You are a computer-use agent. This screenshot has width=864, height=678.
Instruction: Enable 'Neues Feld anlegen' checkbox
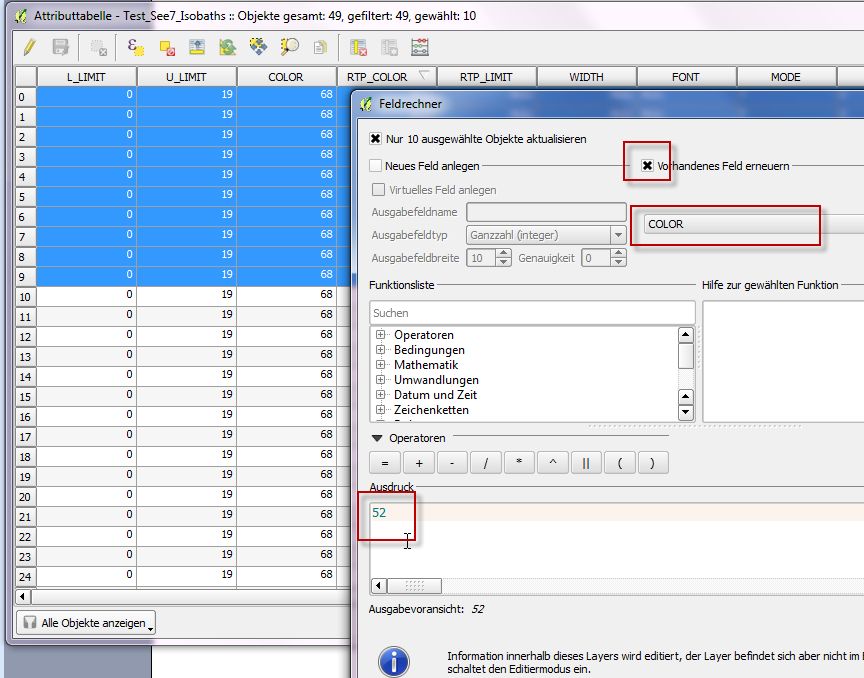coord(376,166)
